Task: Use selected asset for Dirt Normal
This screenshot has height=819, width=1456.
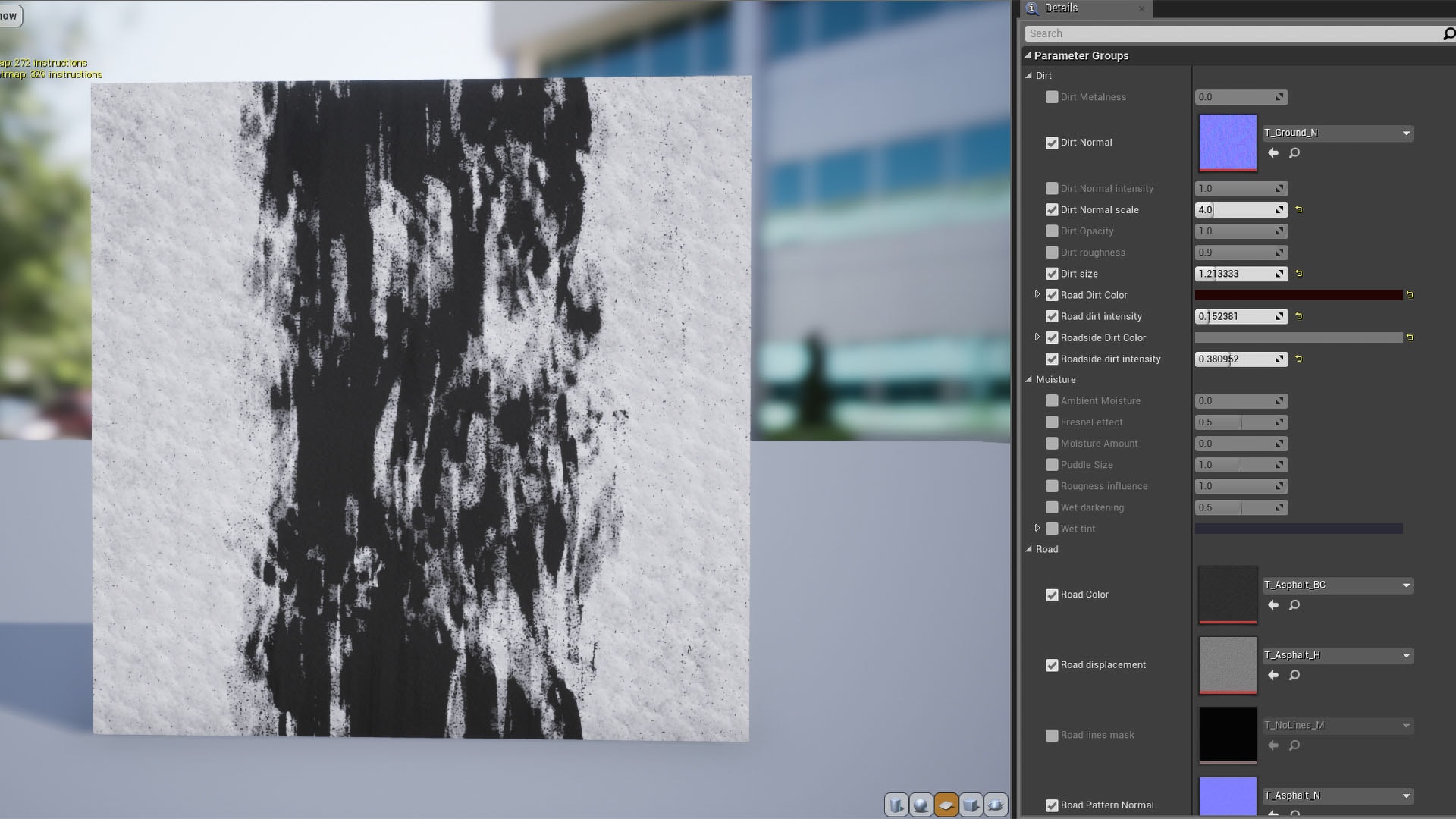Action: pyautogui.click(x=1273, y=153)
